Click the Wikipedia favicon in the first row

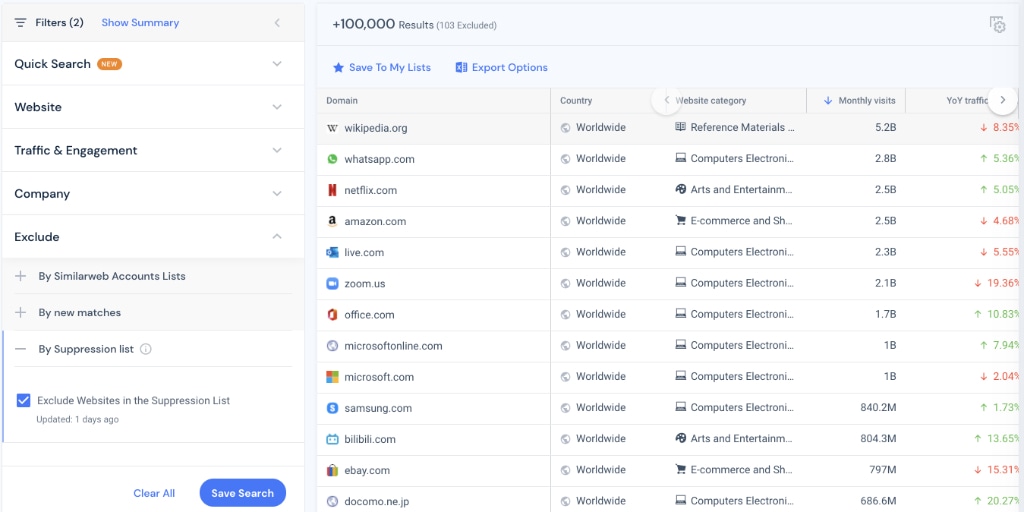(x=332, y=128)
